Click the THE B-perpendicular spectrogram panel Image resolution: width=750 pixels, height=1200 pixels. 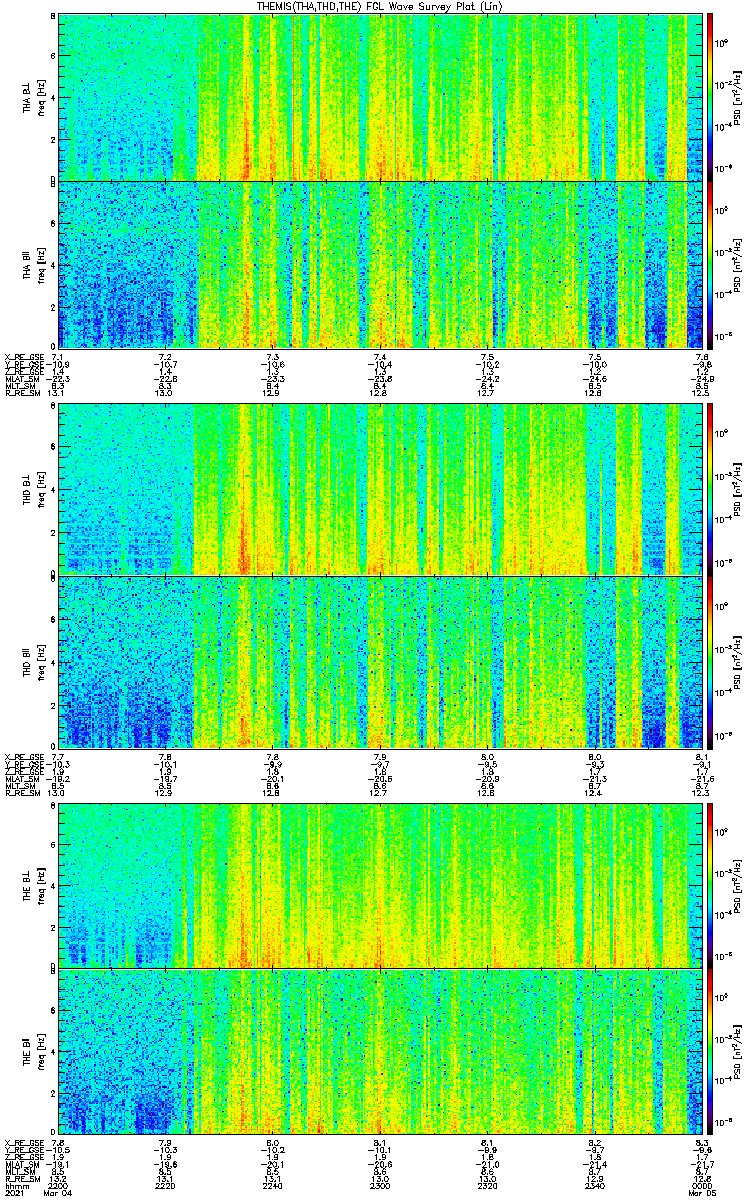[379, 885]
